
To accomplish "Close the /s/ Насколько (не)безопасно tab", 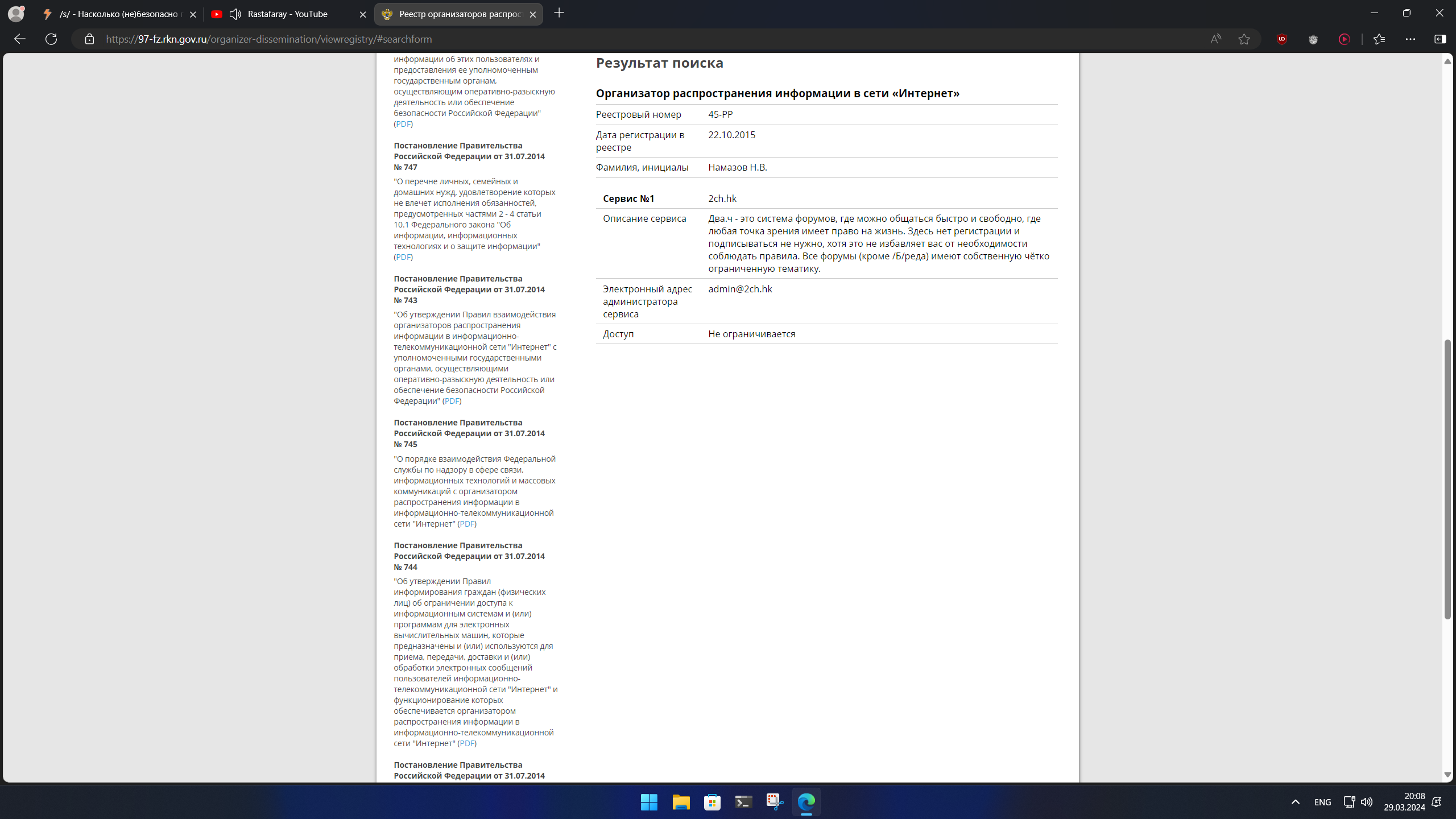I will (193, 14).
